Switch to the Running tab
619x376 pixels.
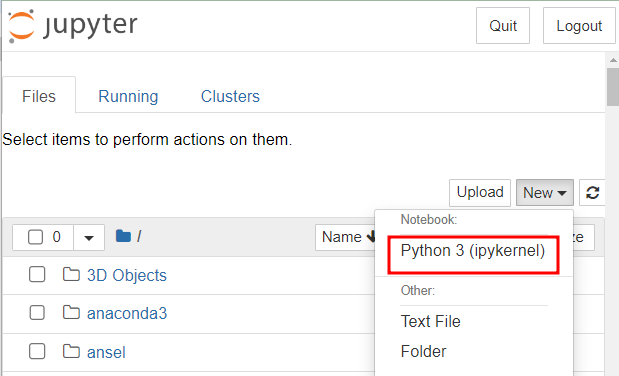[x=128, y=96]
